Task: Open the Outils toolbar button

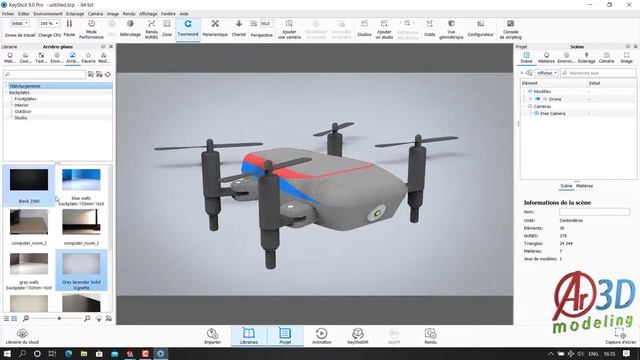Action: [429, 29]
